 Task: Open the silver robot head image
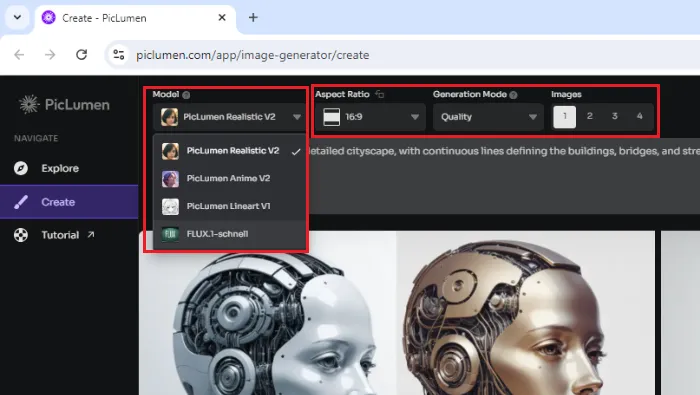(x=268, y=313)
